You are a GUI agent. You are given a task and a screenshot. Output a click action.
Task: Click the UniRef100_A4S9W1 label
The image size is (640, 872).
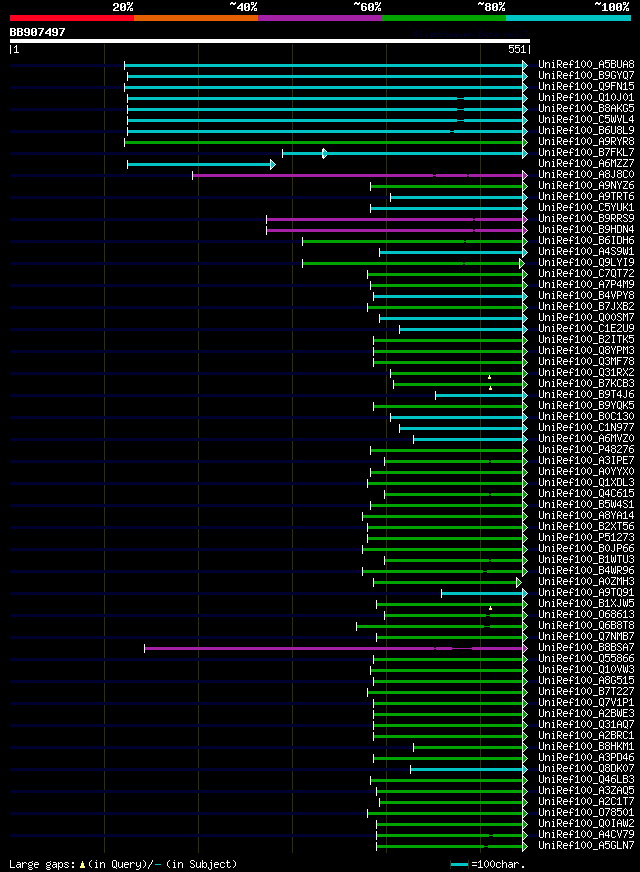(586, 252)
